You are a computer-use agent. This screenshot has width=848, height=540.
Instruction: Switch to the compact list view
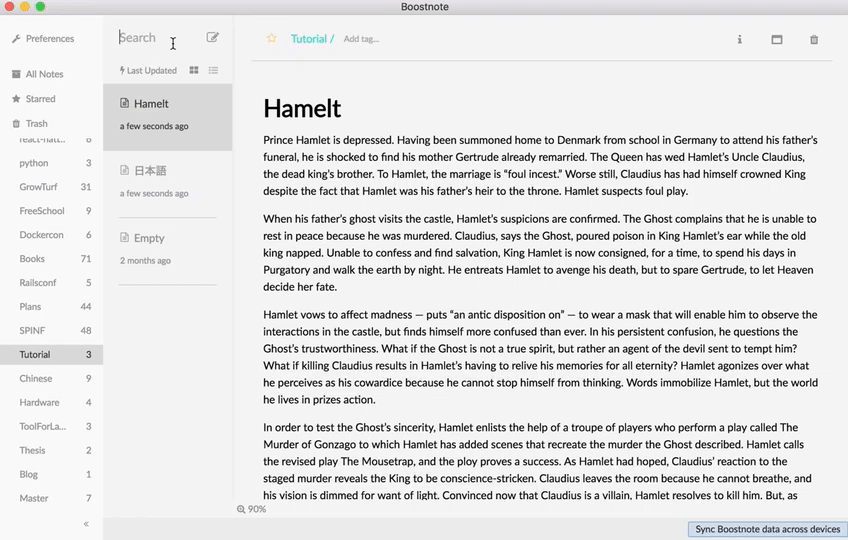coord(213,70)
